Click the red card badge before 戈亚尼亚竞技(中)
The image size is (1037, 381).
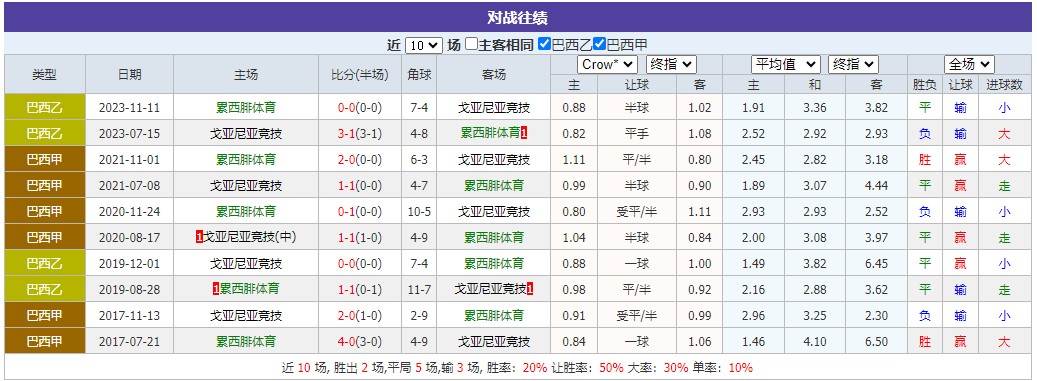pyautogui.click(x=199, y=237)
